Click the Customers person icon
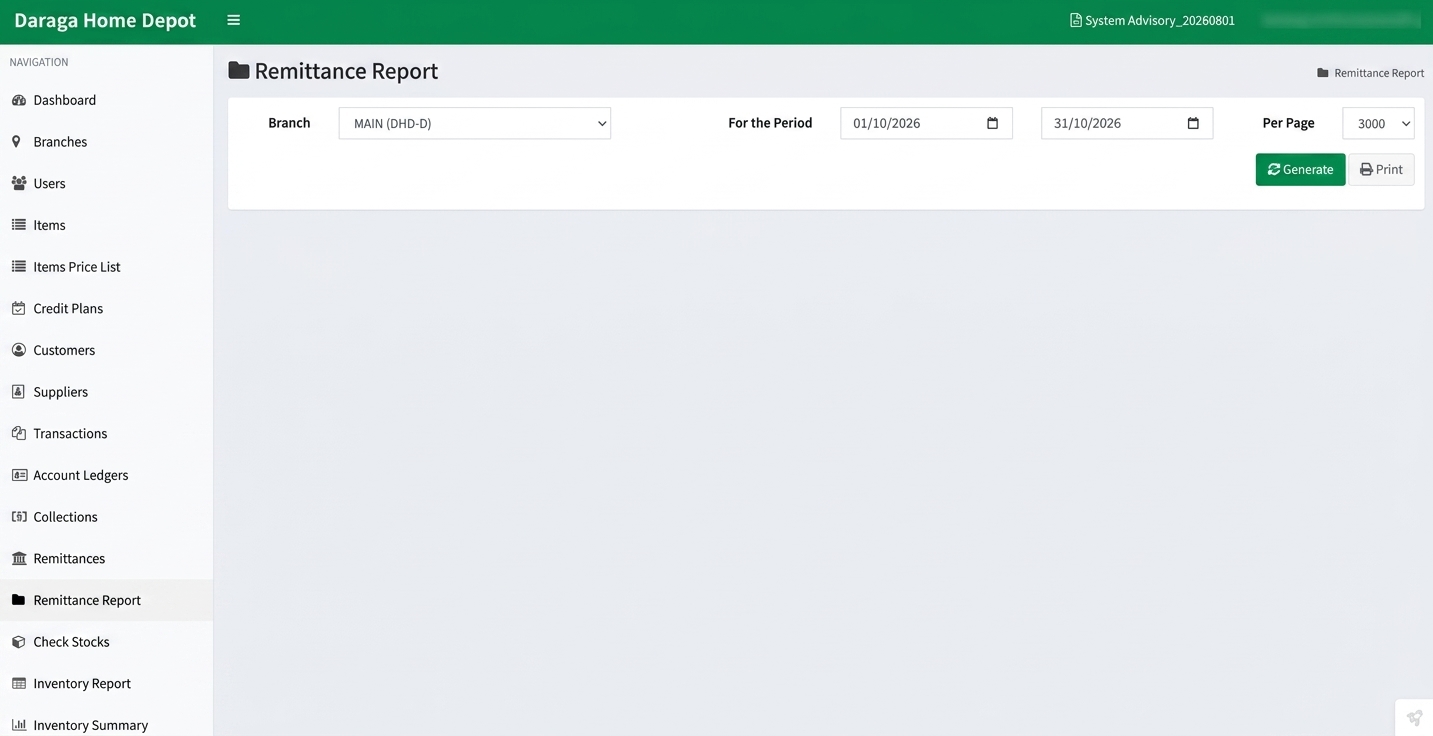Viewport: 1433px width, 736px height. 18,350
